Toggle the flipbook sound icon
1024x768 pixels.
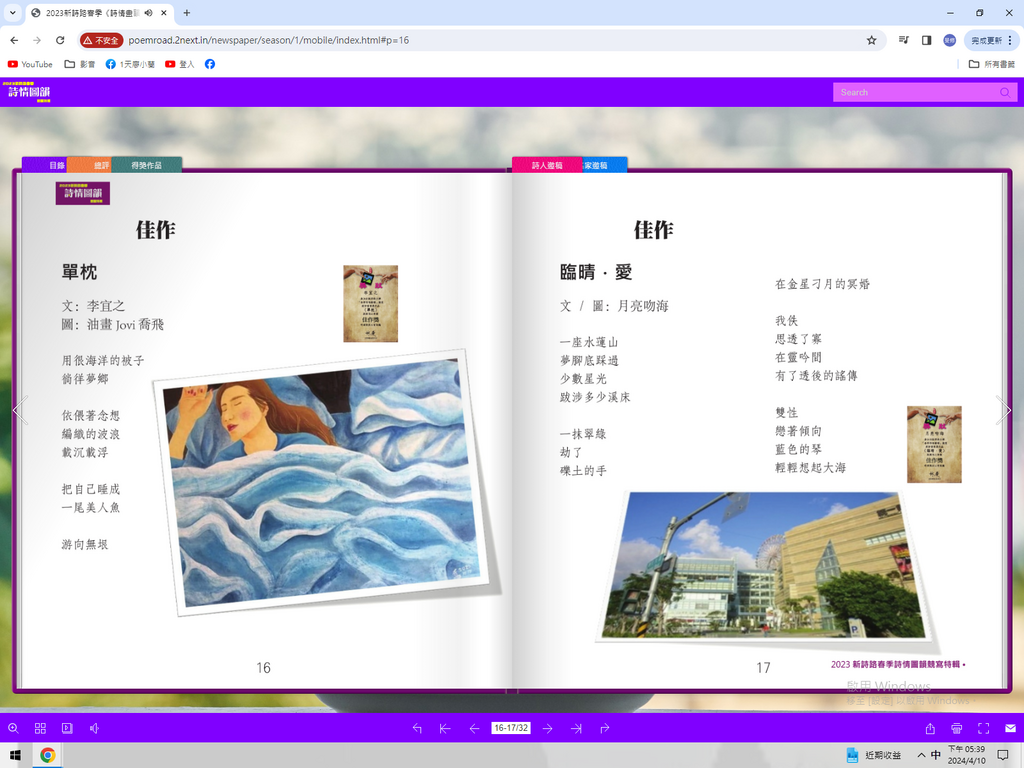(94, 728)
